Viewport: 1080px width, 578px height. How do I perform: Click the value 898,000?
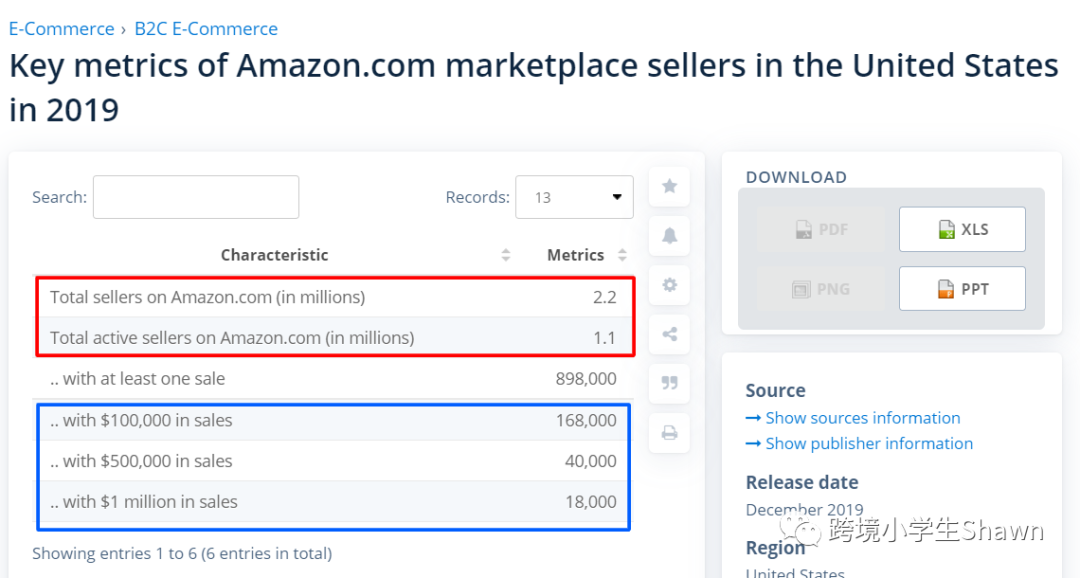click(586, 378)
